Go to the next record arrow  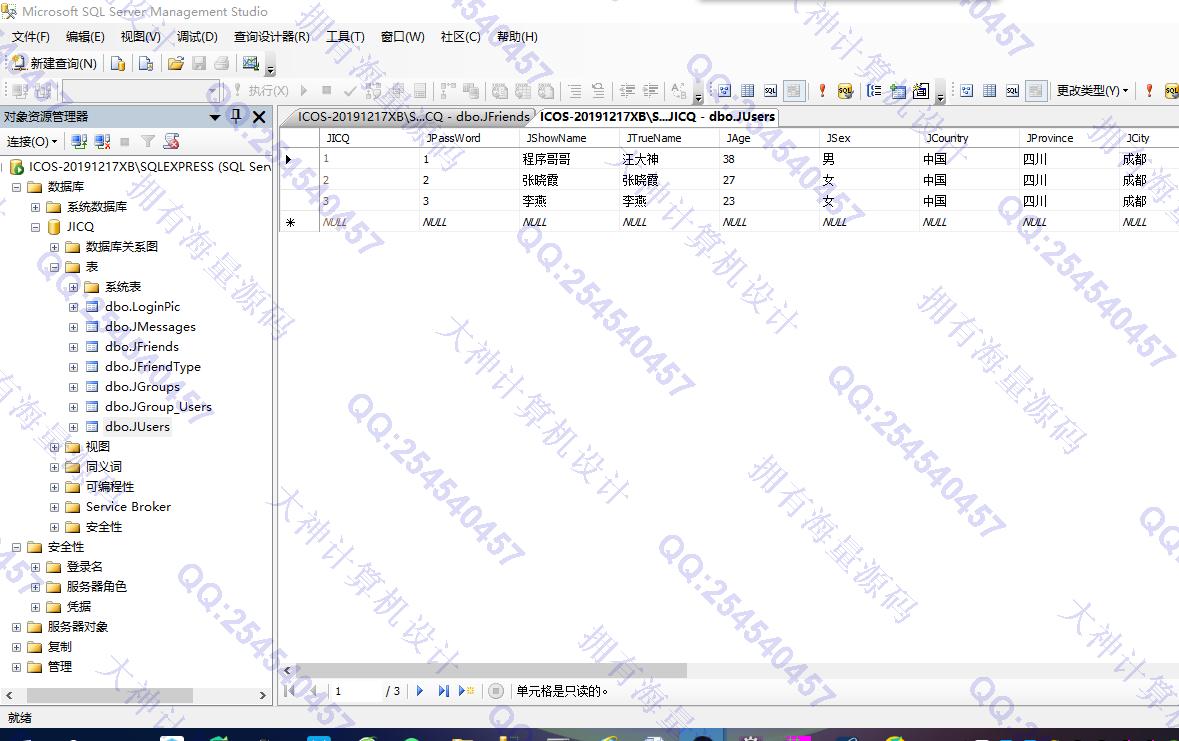[x=420, y=691]
